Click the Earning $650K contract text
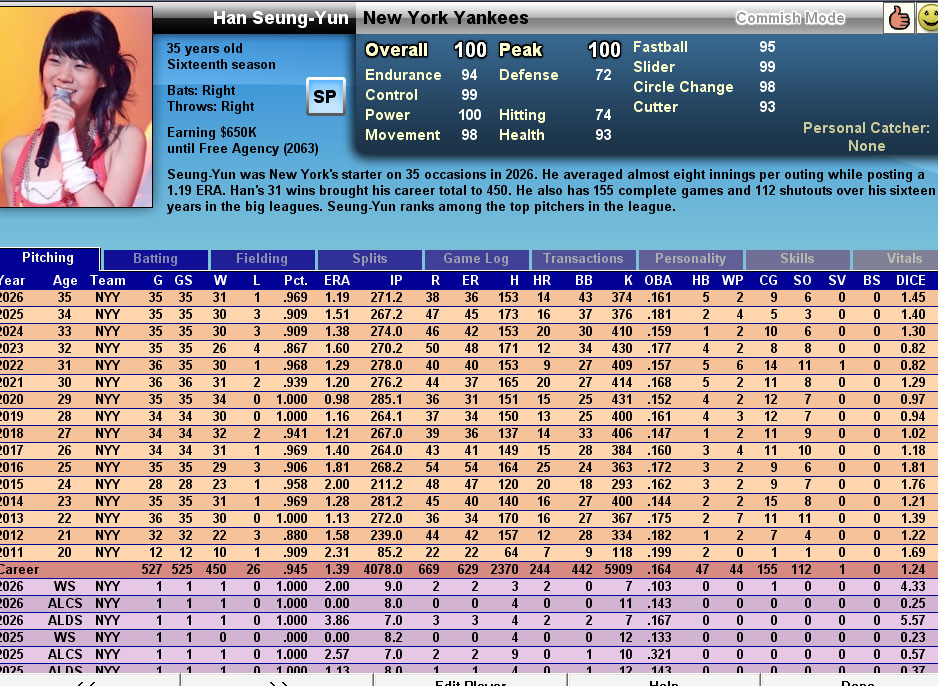 coord(212,132)
